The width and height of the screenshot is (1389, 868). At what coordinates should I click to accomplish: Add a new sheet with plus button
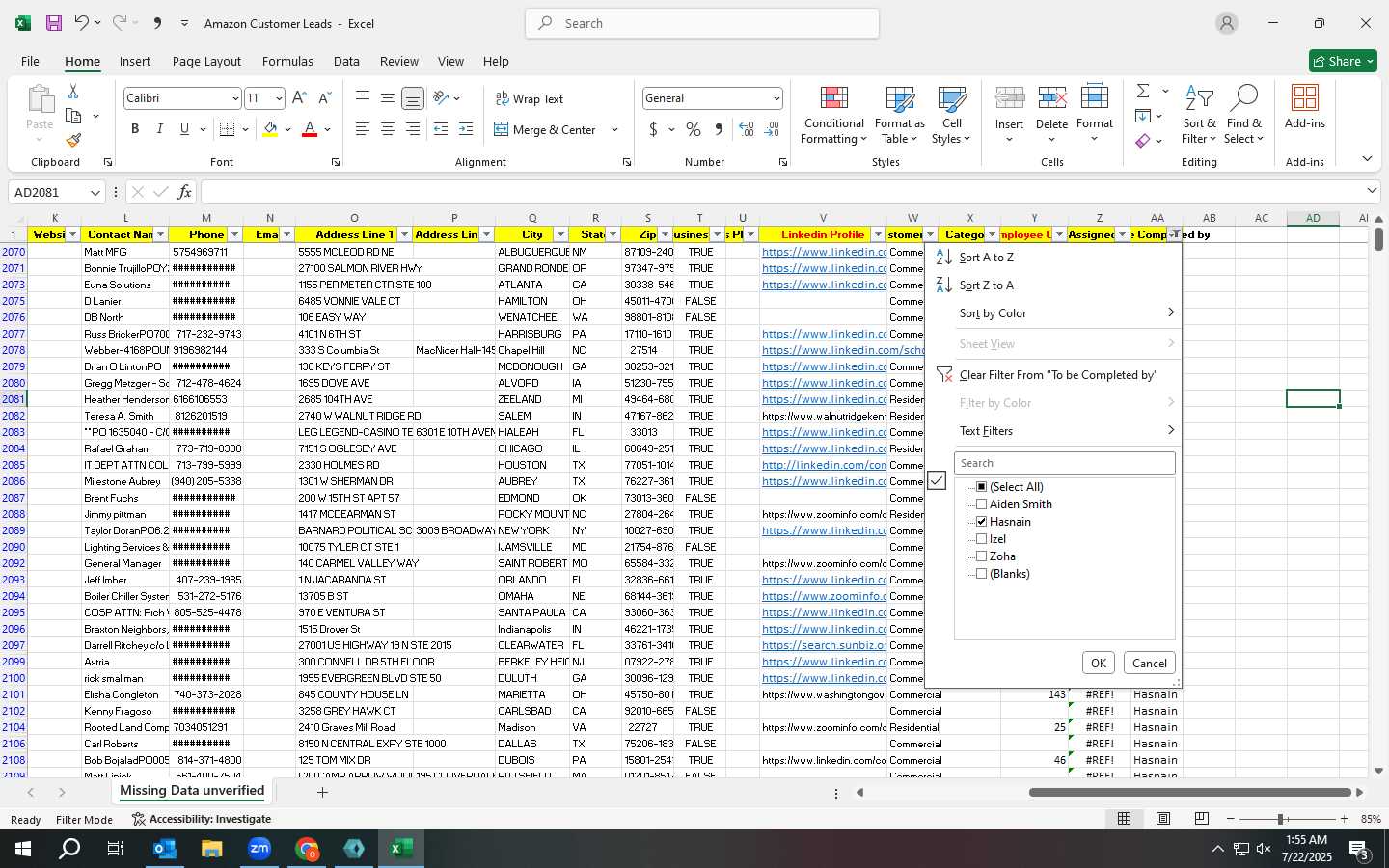point(322,792)
